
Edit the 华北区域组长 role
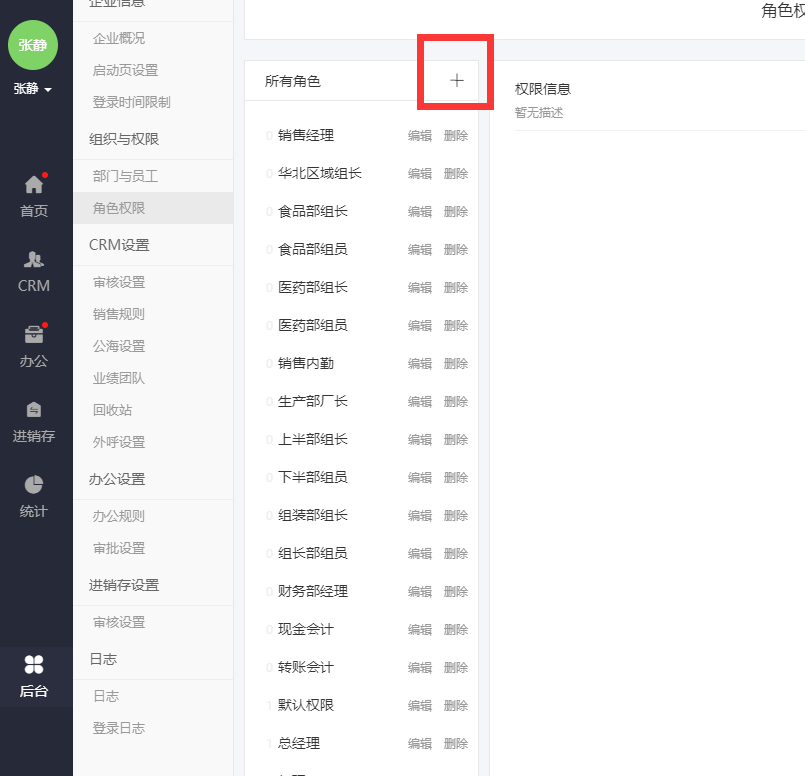(x=420, y=173)
